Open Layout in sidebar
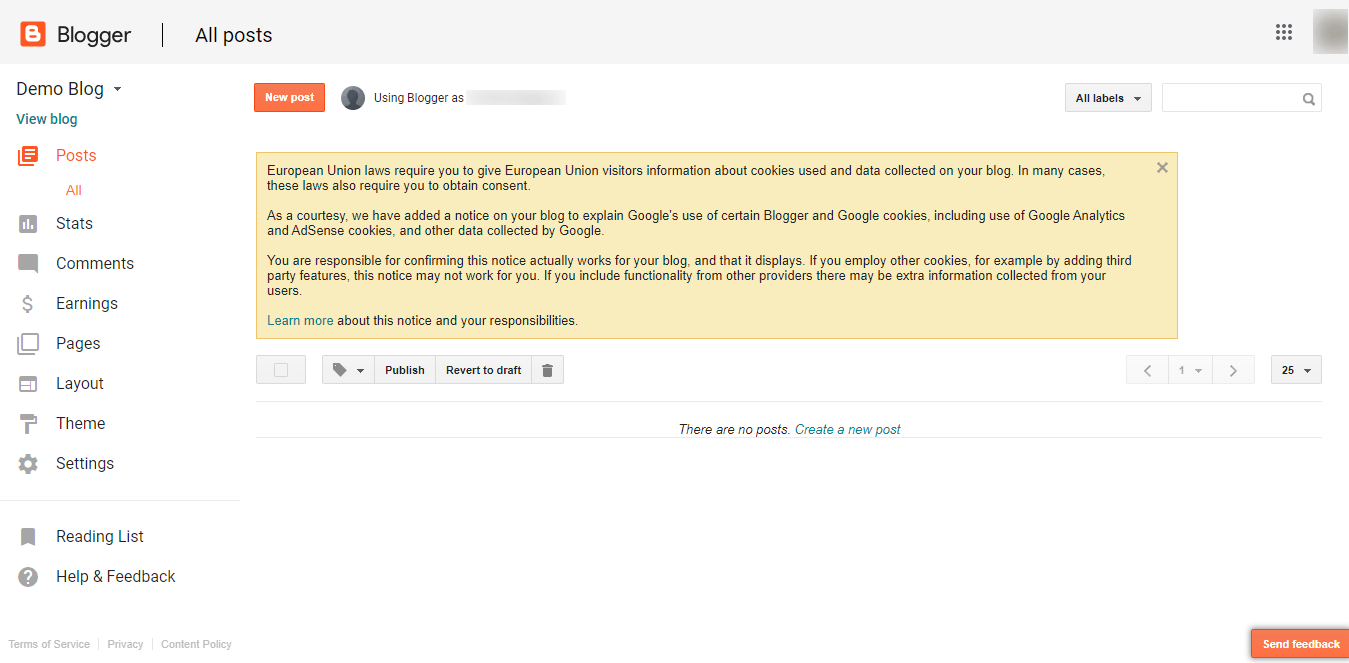This screenshot has width=1349, height=663. (x=80, y=384)
